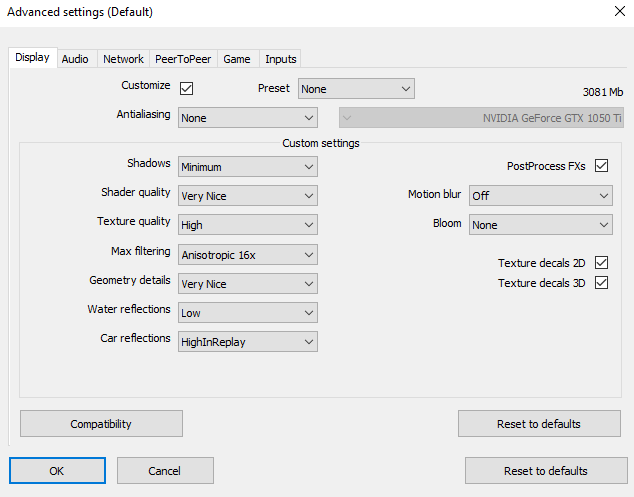Viewport: 634px width, 497px height.
Task: Open the Bloom dropdown
Action: click(541, 225)
